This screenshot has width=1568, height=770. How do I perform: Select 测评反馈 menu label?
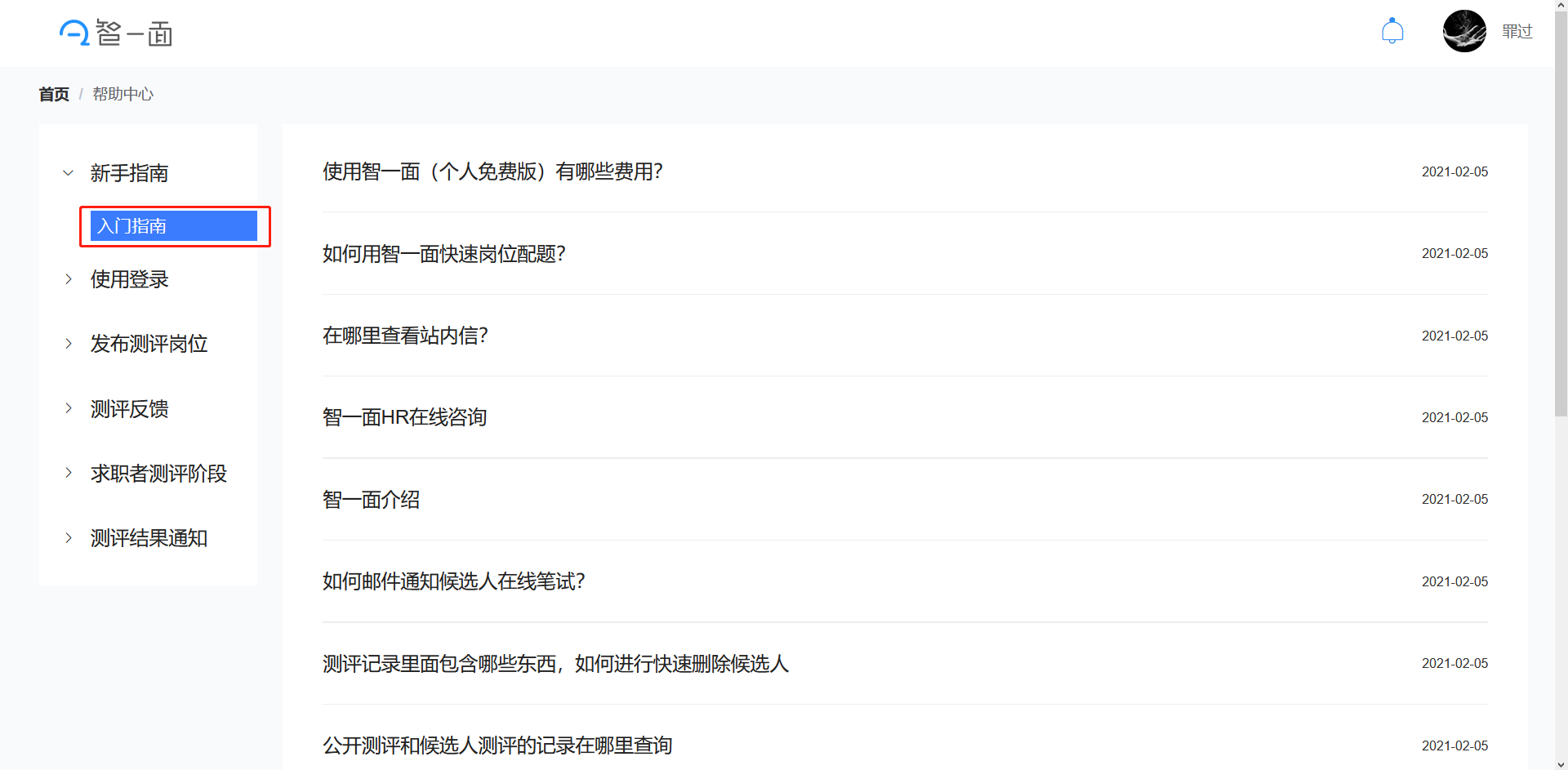[x=129, y=408]
